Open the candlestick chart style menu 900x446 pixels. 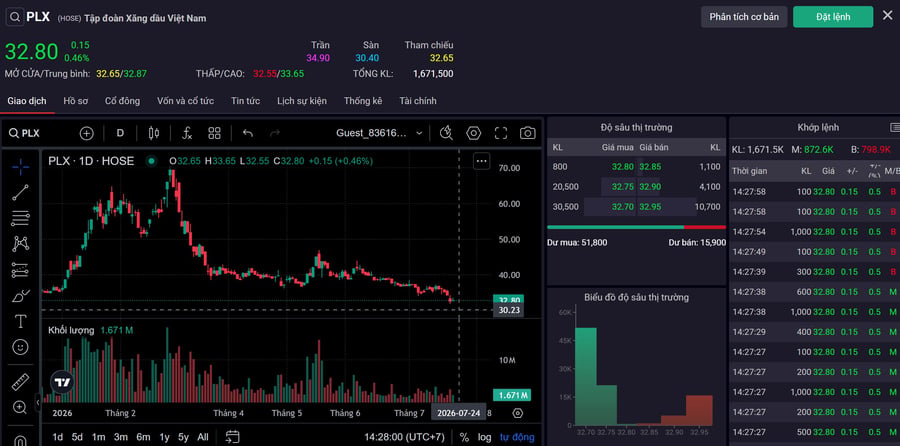(x=153, y=133)
